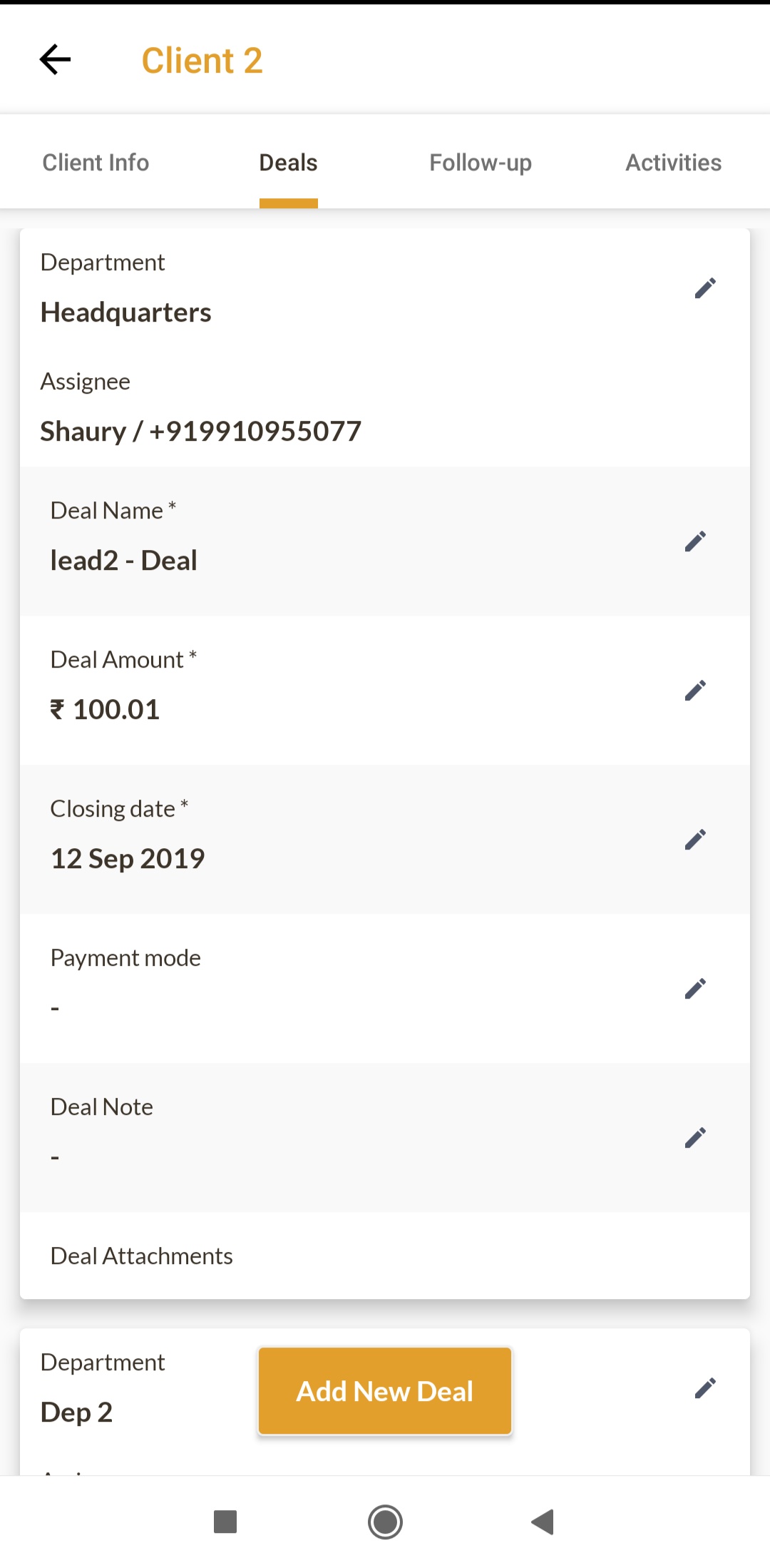
Task: Tap the lead2 - Deal name value
Action: (123, 561)
